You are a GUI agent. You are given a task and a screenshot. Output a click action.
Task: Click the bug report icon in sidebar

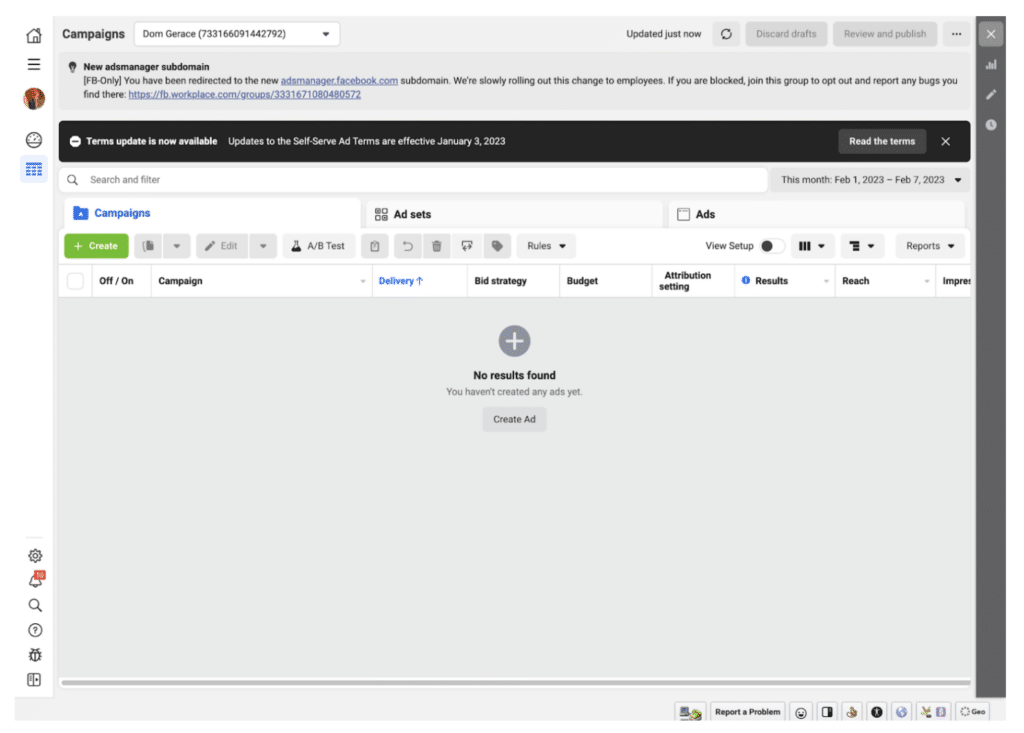(35, 655)
